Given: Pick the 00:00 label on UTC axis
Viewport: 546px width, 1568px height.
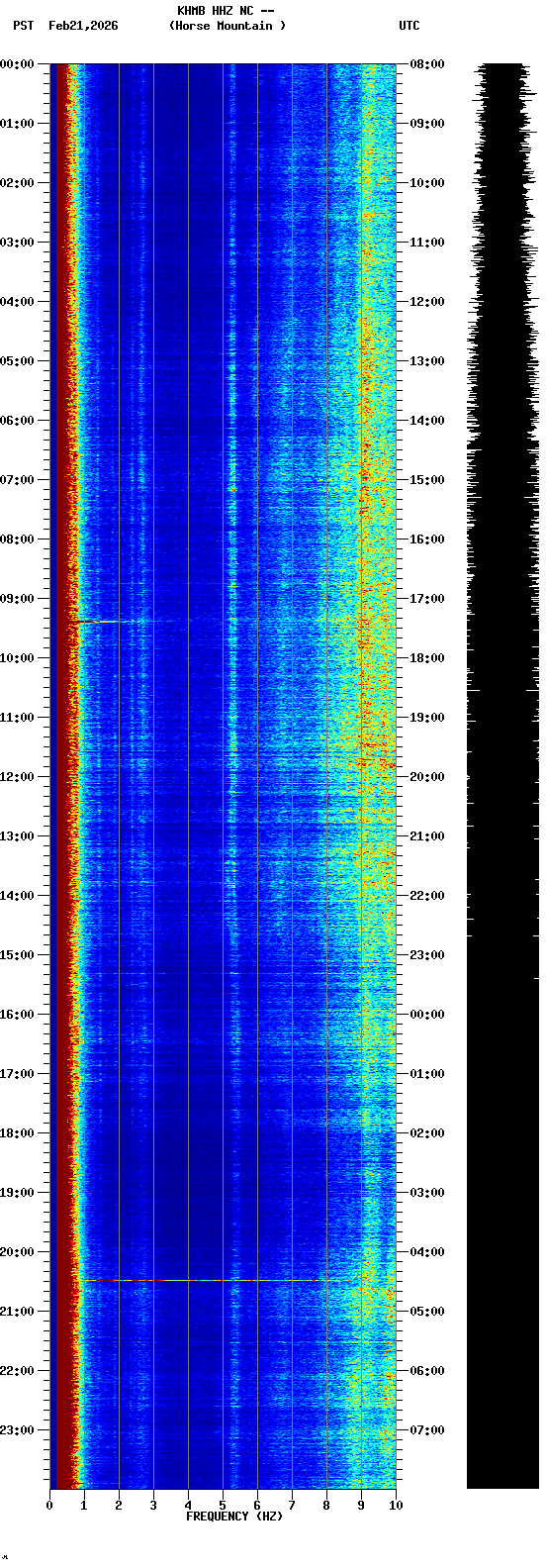Looking at the screenshot, I should click(x=427, y=1015).
